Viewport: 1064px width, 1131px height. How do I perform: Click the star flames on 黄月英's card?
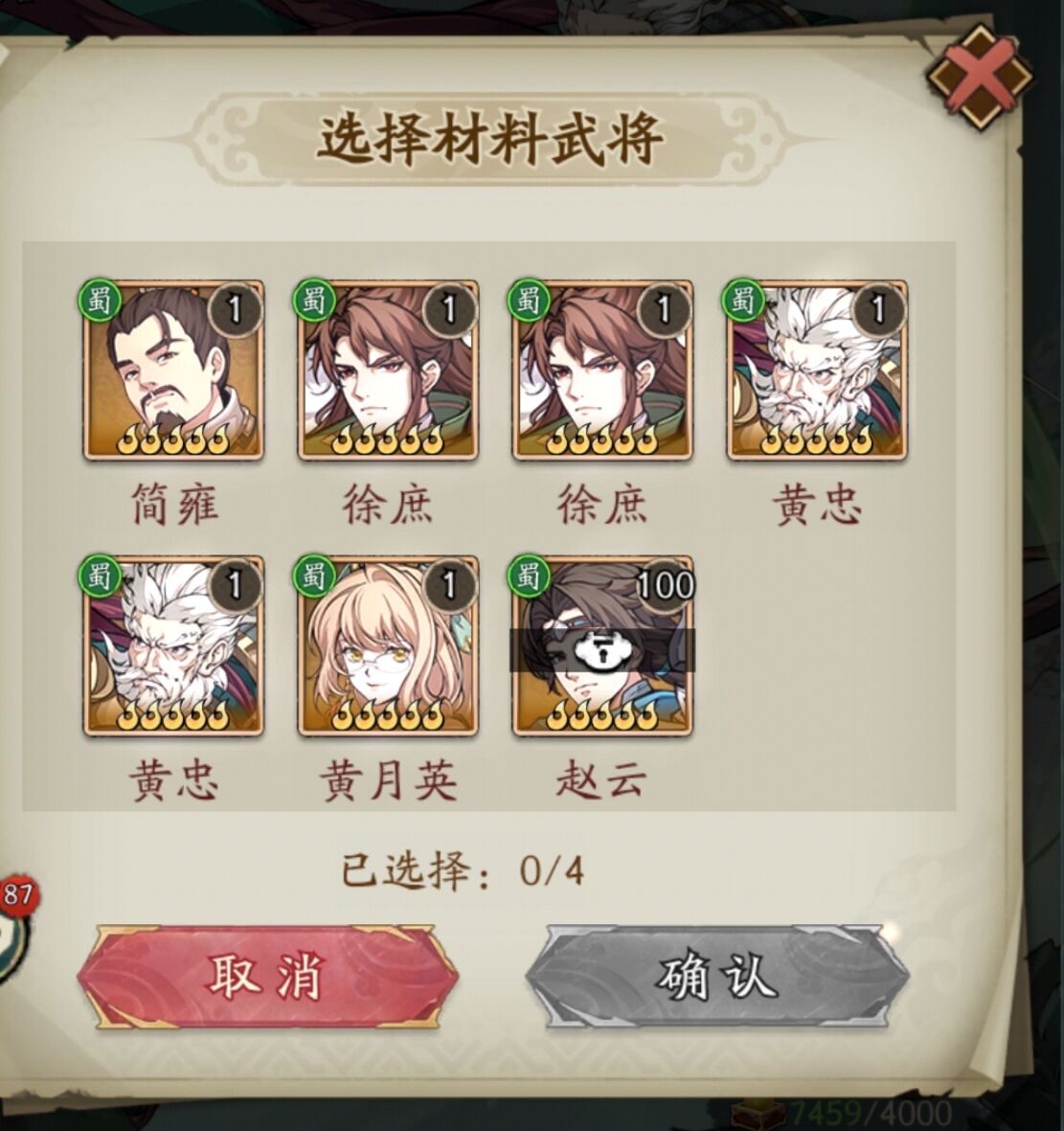pos(387,715)
